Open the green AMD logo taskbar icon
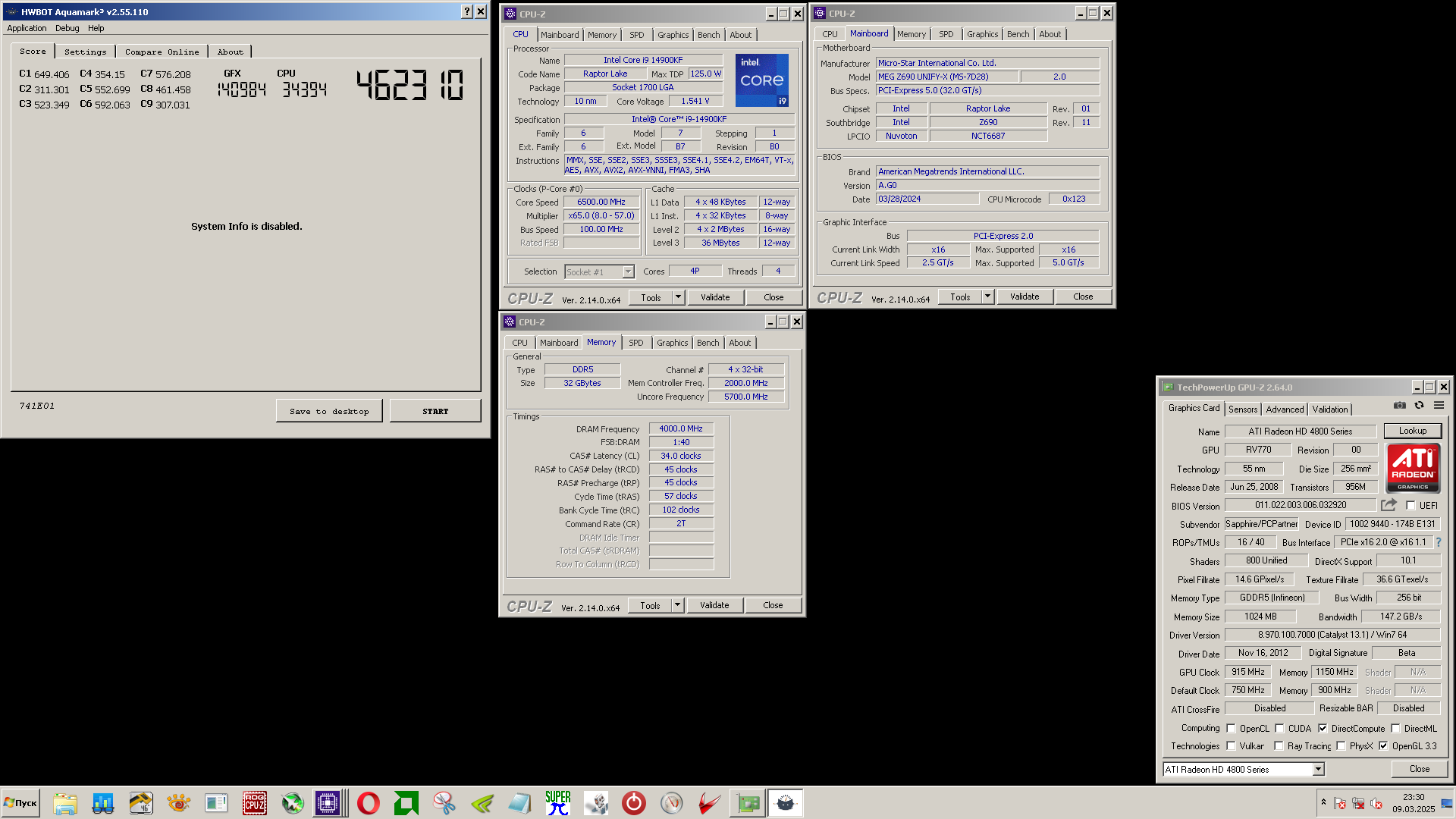Image resolution: width=1456 pixels, height=819 pixels. (x=406, y=803)
